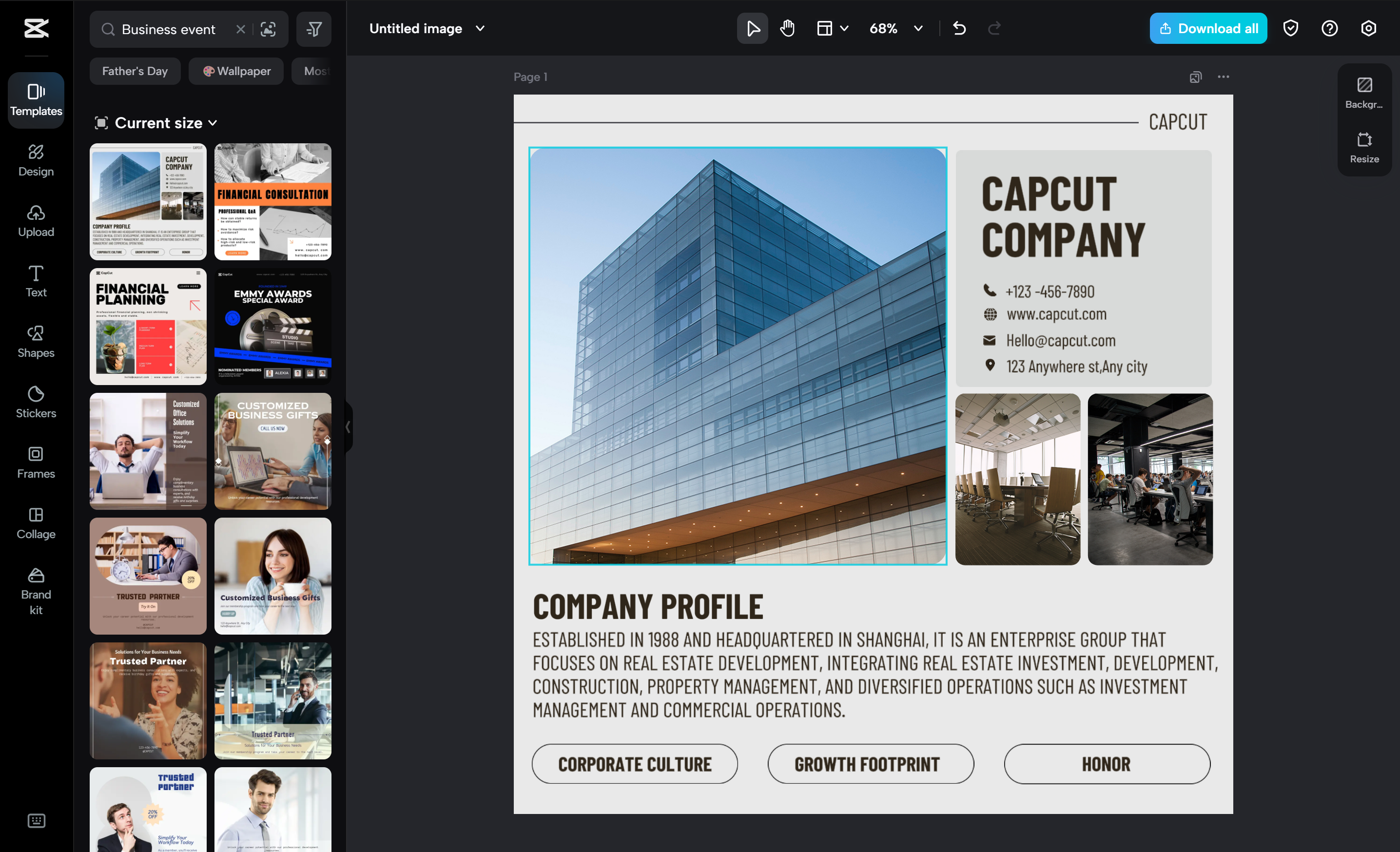This screenshot has height=852, width=1400.
Task: Expand the Untitled image title menu
Action: pos(480,28)
